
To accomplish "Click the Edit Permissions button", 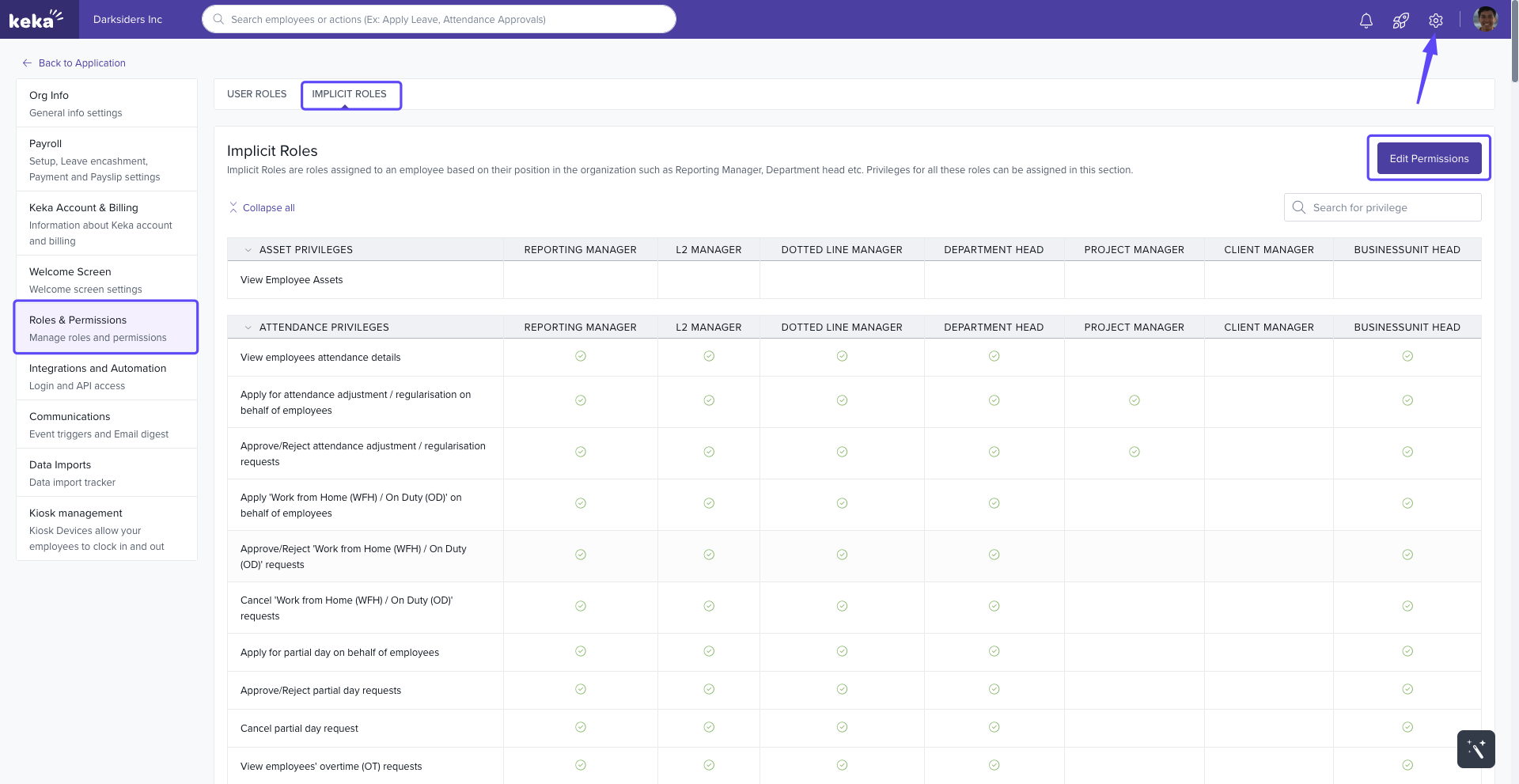I will 1429,158.
